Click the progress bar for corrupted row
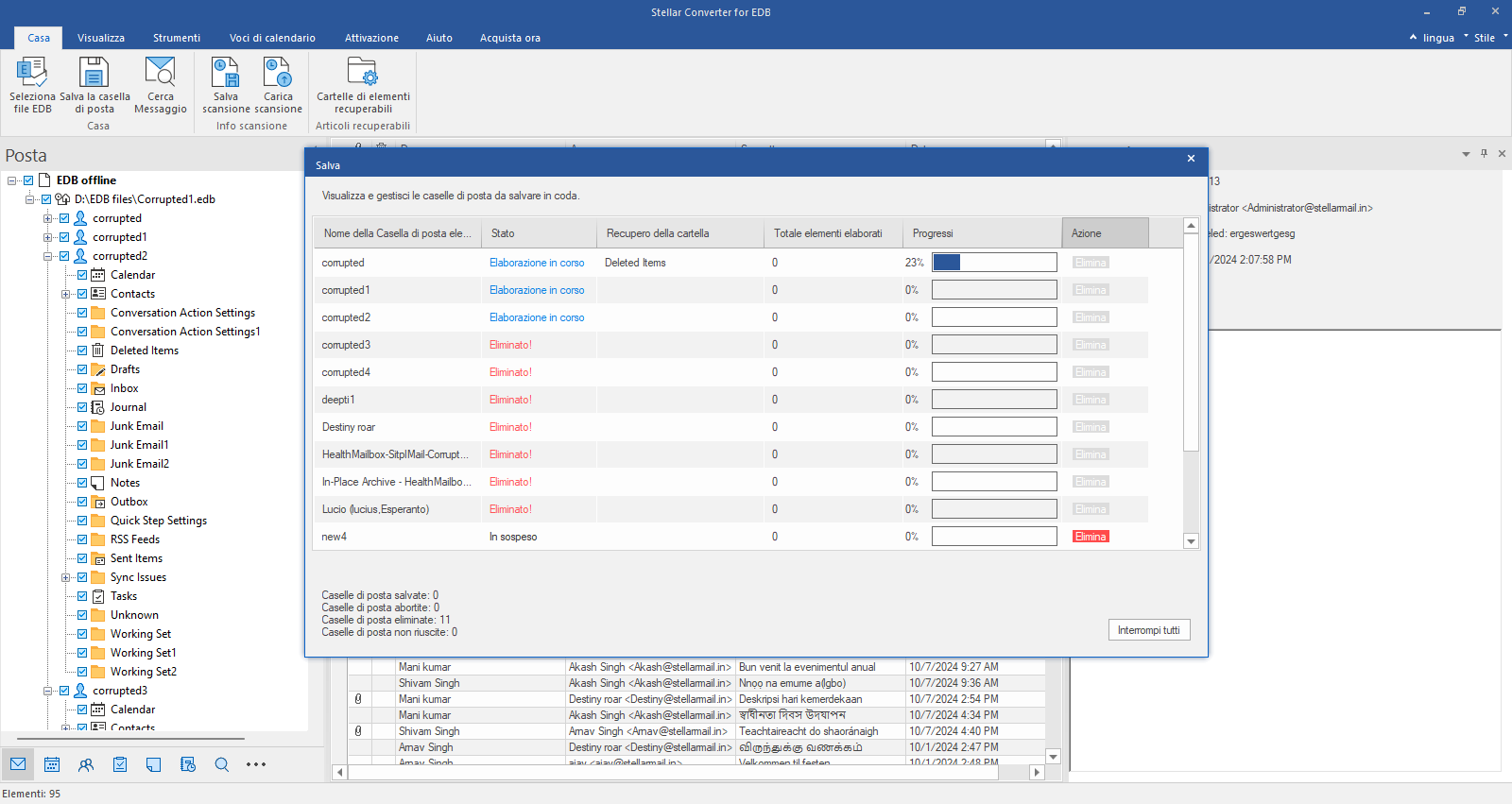The height and width of the screenshot is (804, 1512). point(994,263)
